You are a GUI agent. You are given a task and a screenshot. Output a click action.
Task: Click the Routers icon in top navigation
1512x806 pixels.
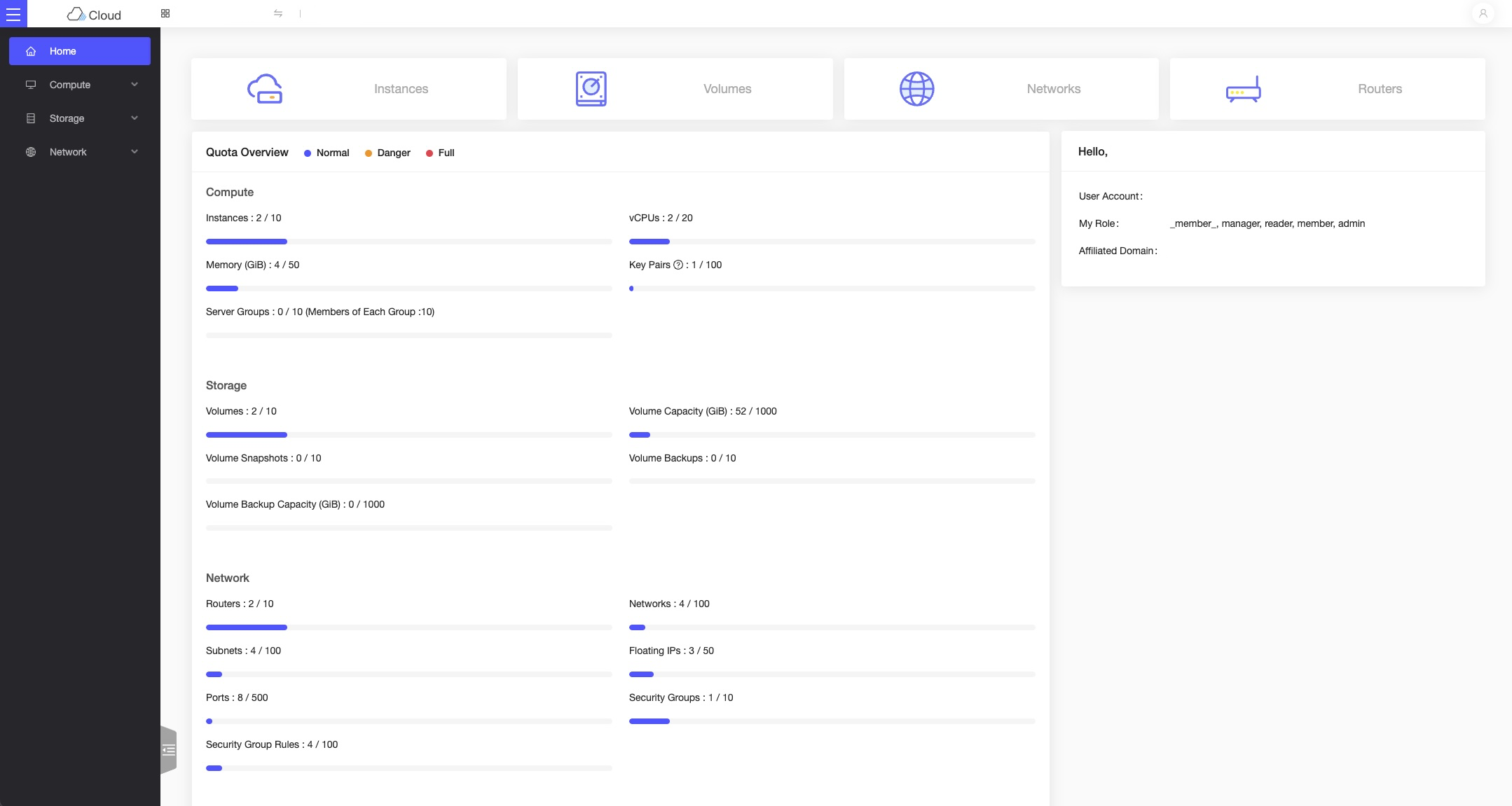pyautogui.click(x=1243, y=89)
